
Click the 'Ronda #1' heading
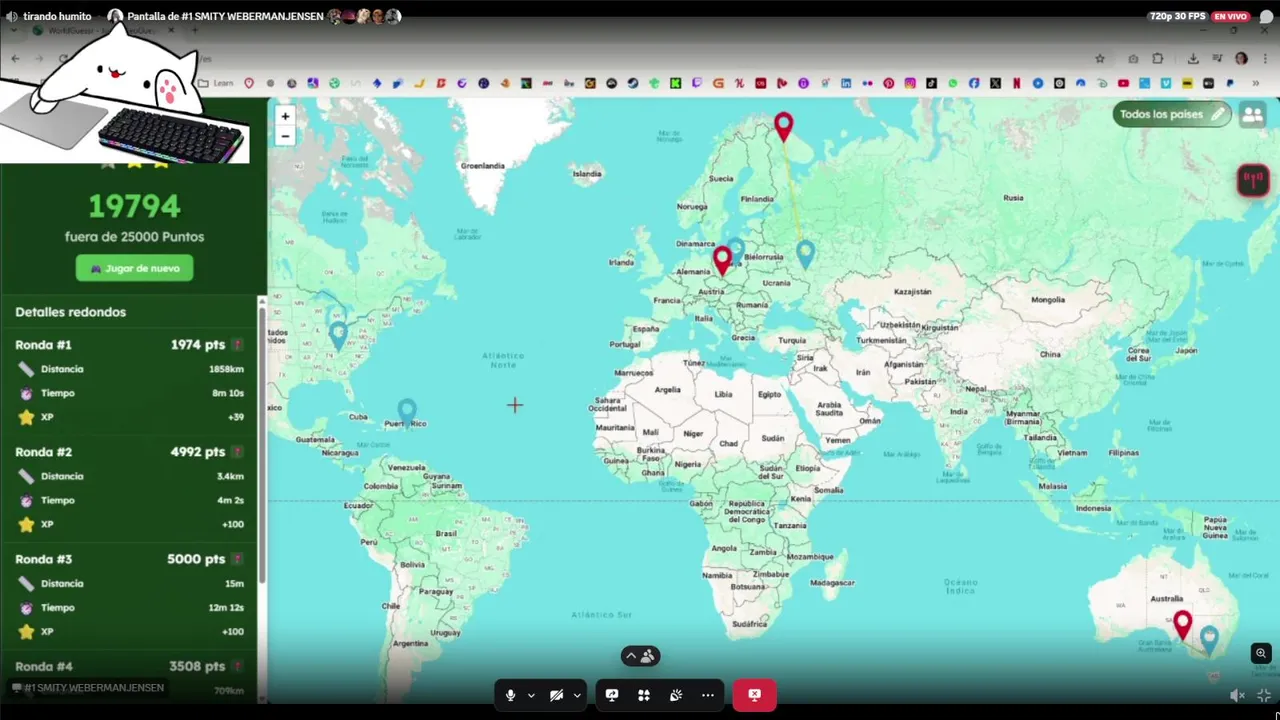pos(43,345)
